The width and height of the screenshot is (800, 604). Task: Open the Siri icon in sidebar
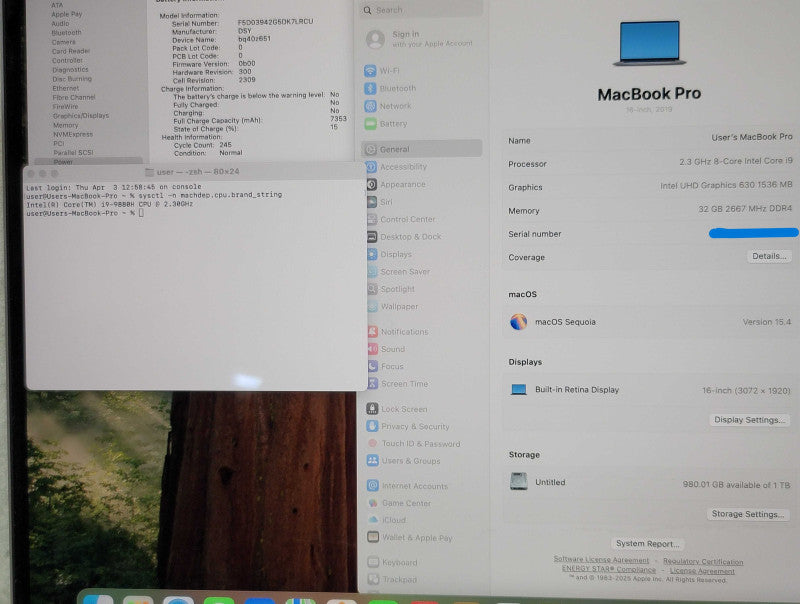pyautogui.click(x=372, y=202)
